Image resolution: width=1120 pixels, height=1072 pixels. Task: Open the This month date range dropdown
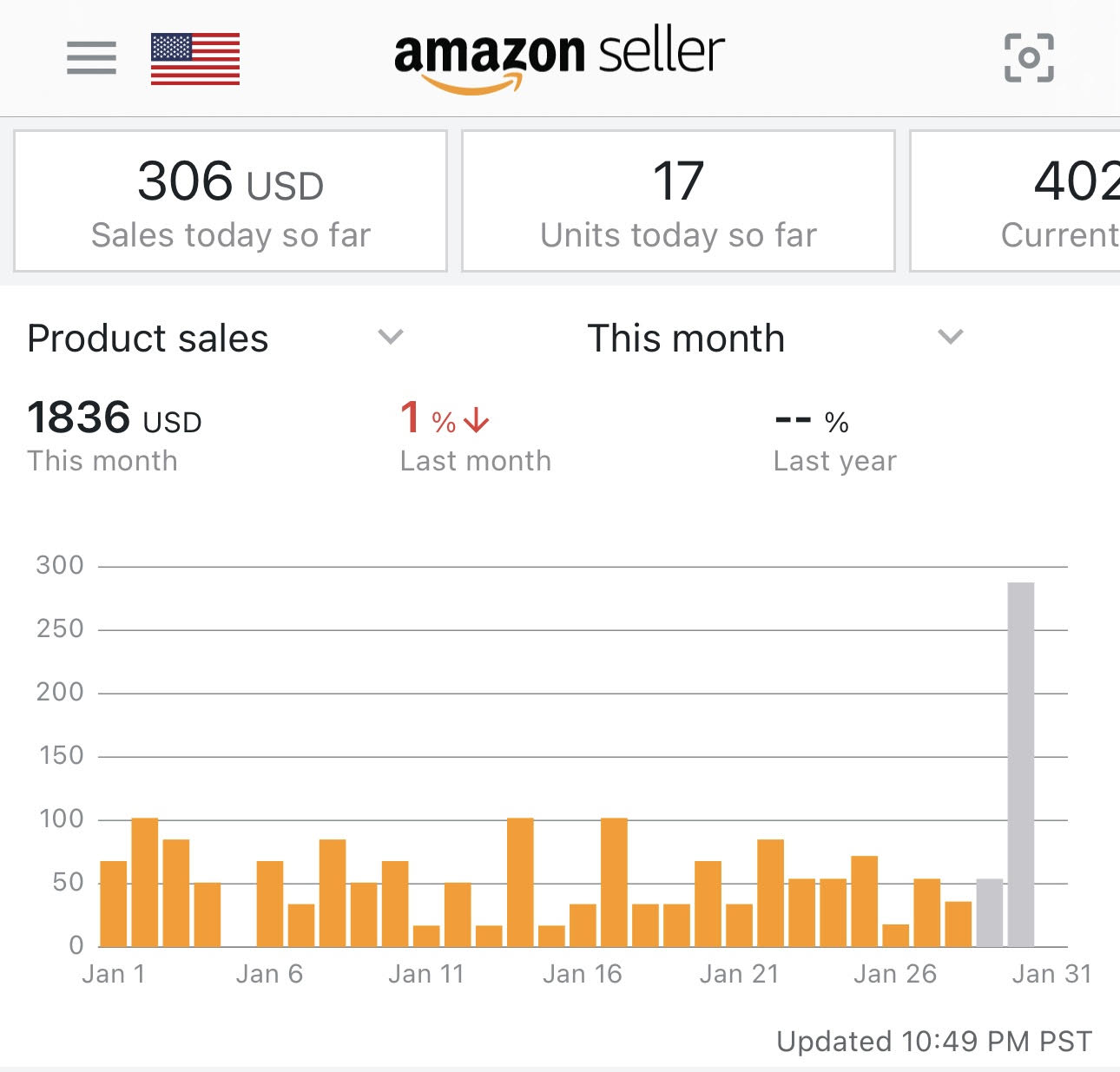(x=951, y=337)
